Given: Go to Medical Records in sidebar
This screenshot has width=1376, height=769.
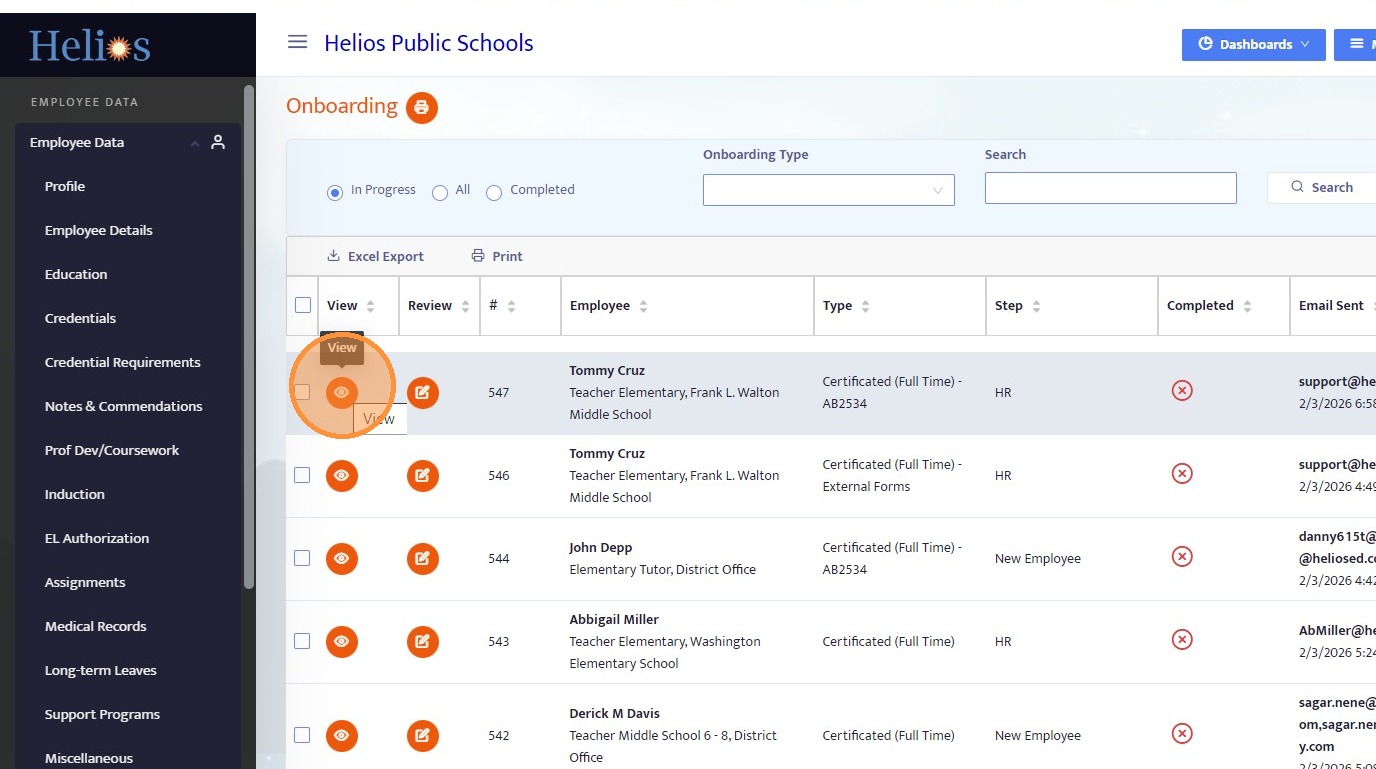Looking at the screenshot, I should [95, 626].
